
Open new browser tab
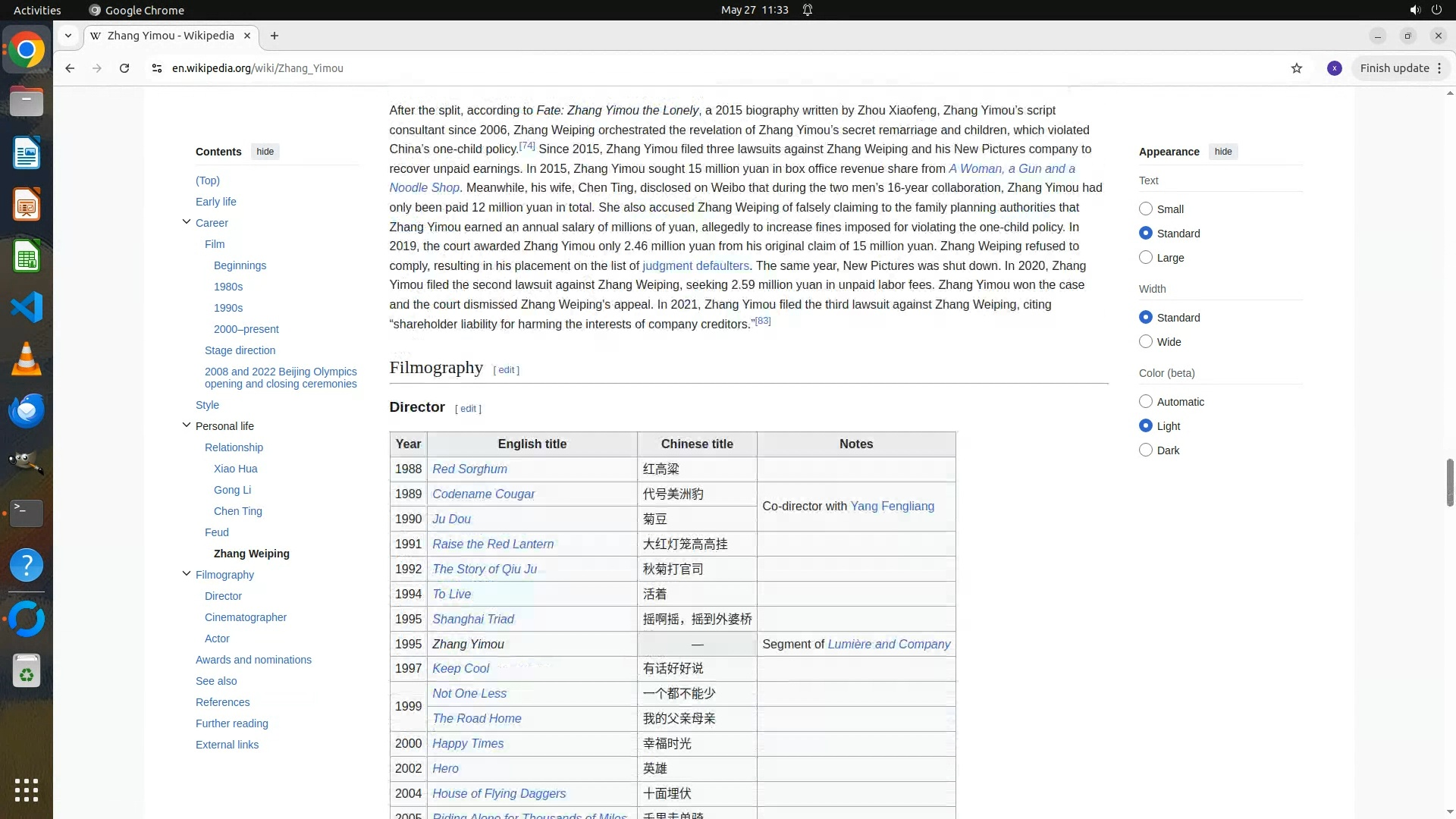pos(275,36)
